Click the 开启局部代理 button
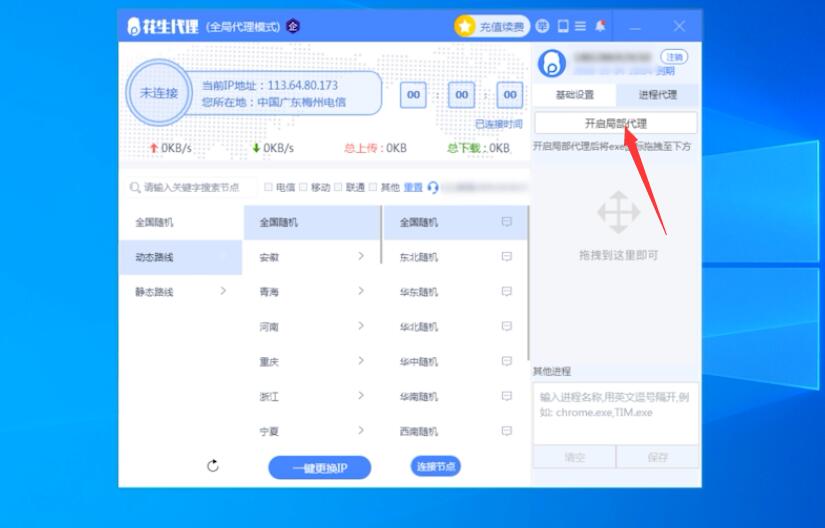The width and height of the screenshot is (825, 528). [x=615, y=123]
